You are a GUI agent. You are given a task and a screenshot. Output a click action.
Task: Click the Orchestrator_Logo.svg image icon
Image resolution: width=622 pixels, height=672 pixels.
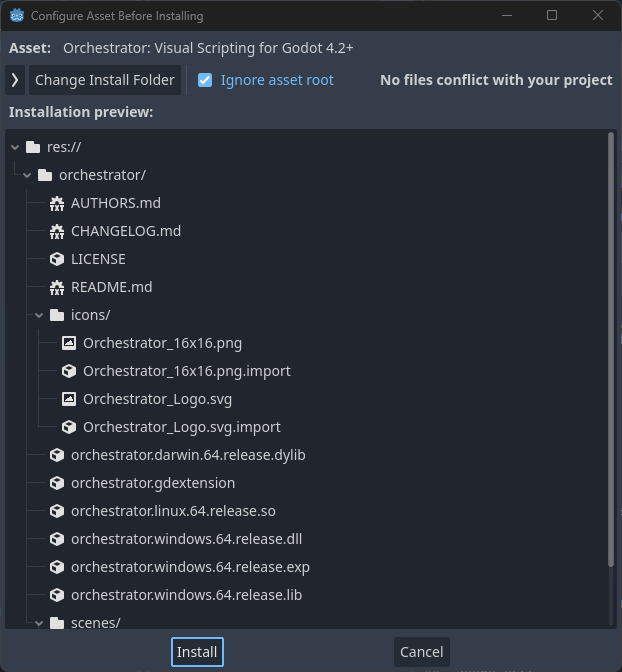pyautogui.click(x=69, y=399)
